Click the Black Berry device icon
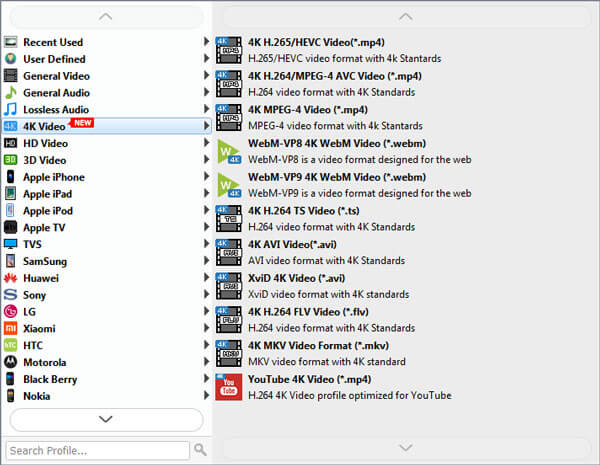 [x=10, y=379]
